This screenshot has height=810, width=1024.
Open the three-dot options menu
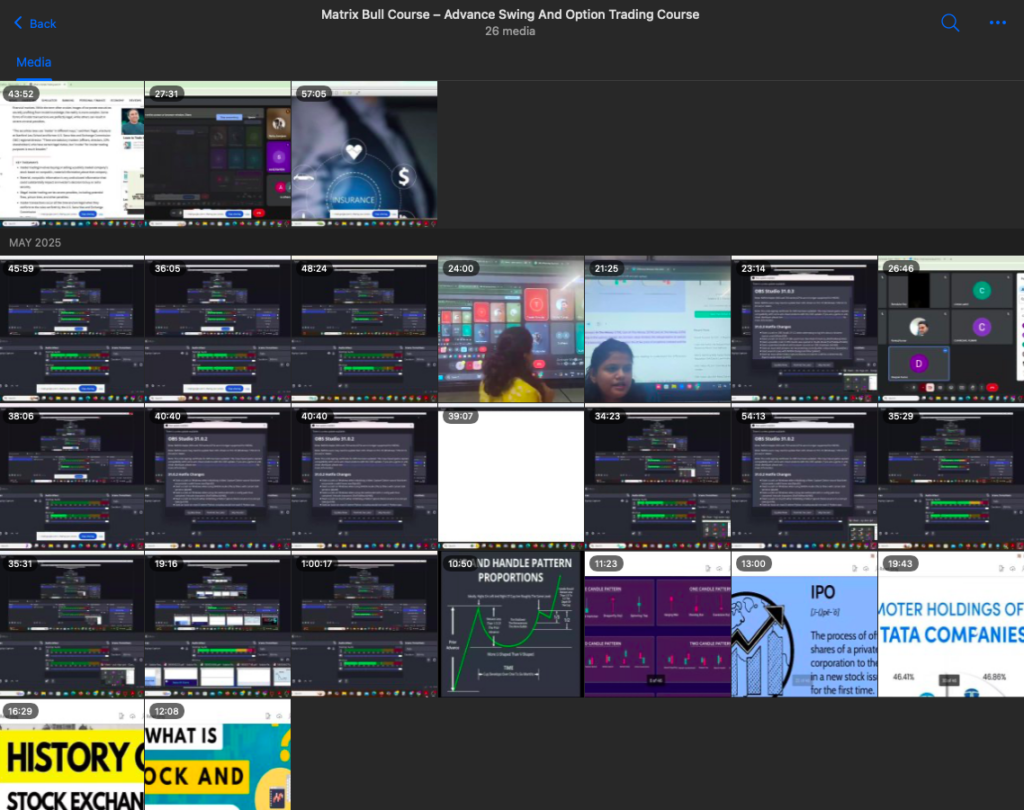tap(995, 22)
